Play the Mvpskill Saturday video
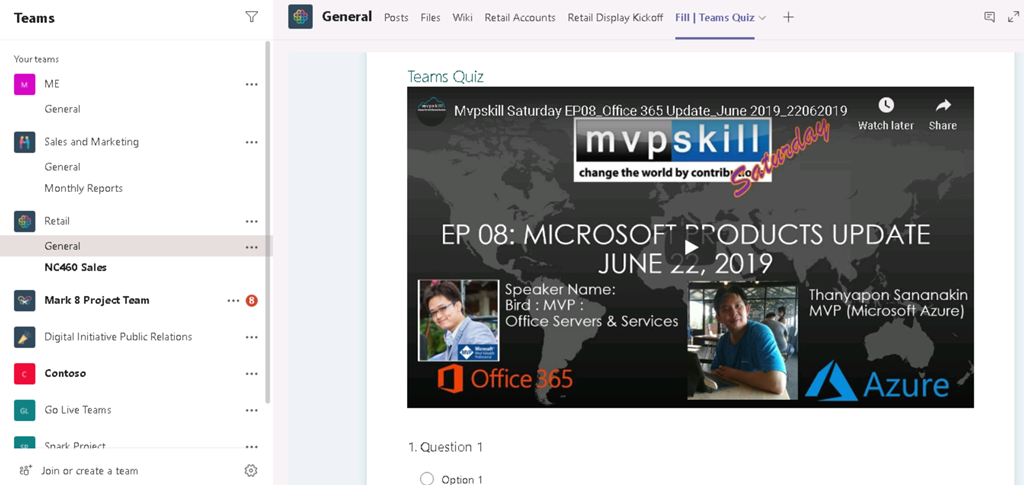This screenshot has width=1024, height=485. 690,247
